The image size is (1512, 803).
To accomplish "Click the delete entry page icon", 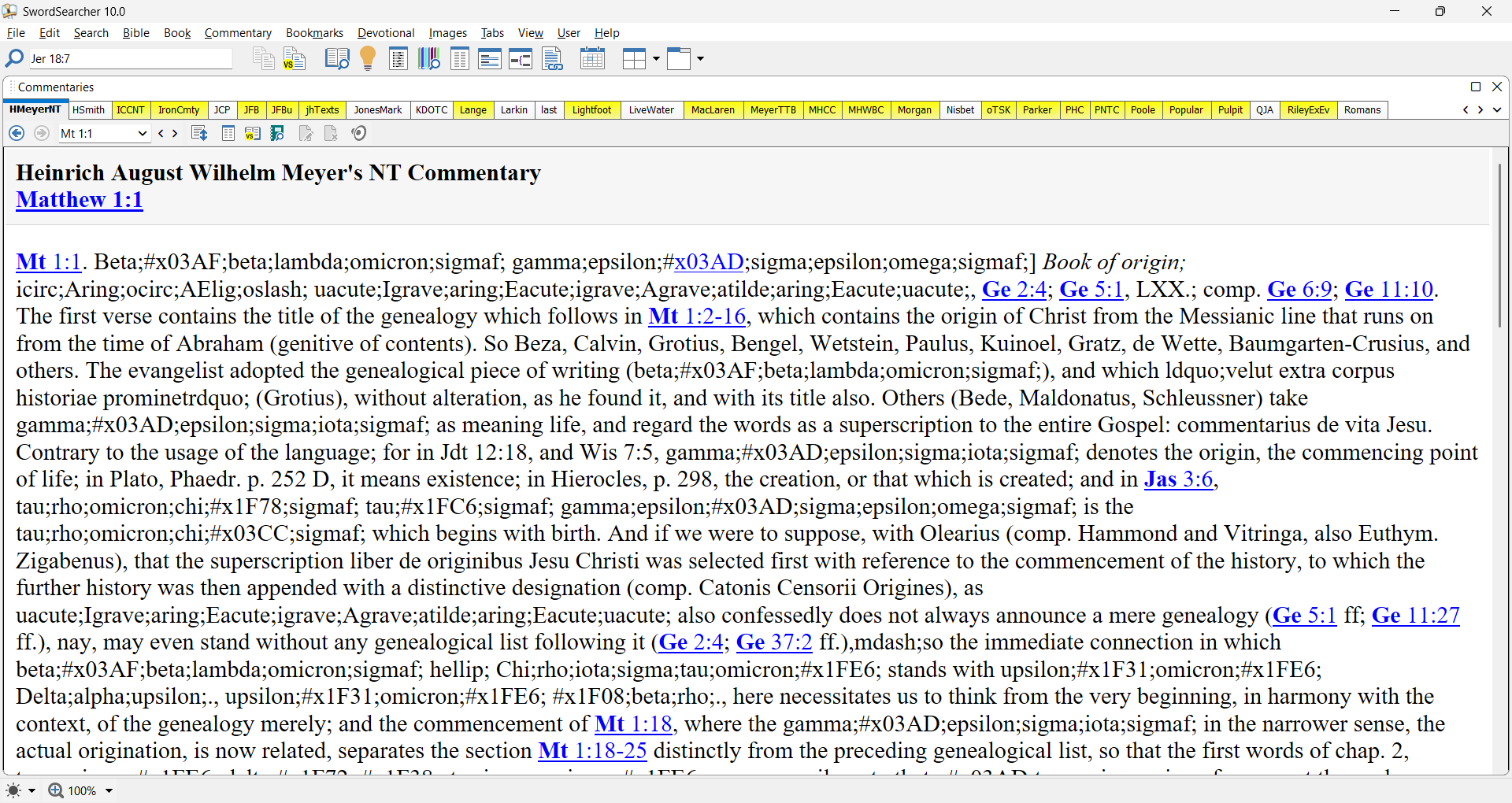I will point(331,133).
